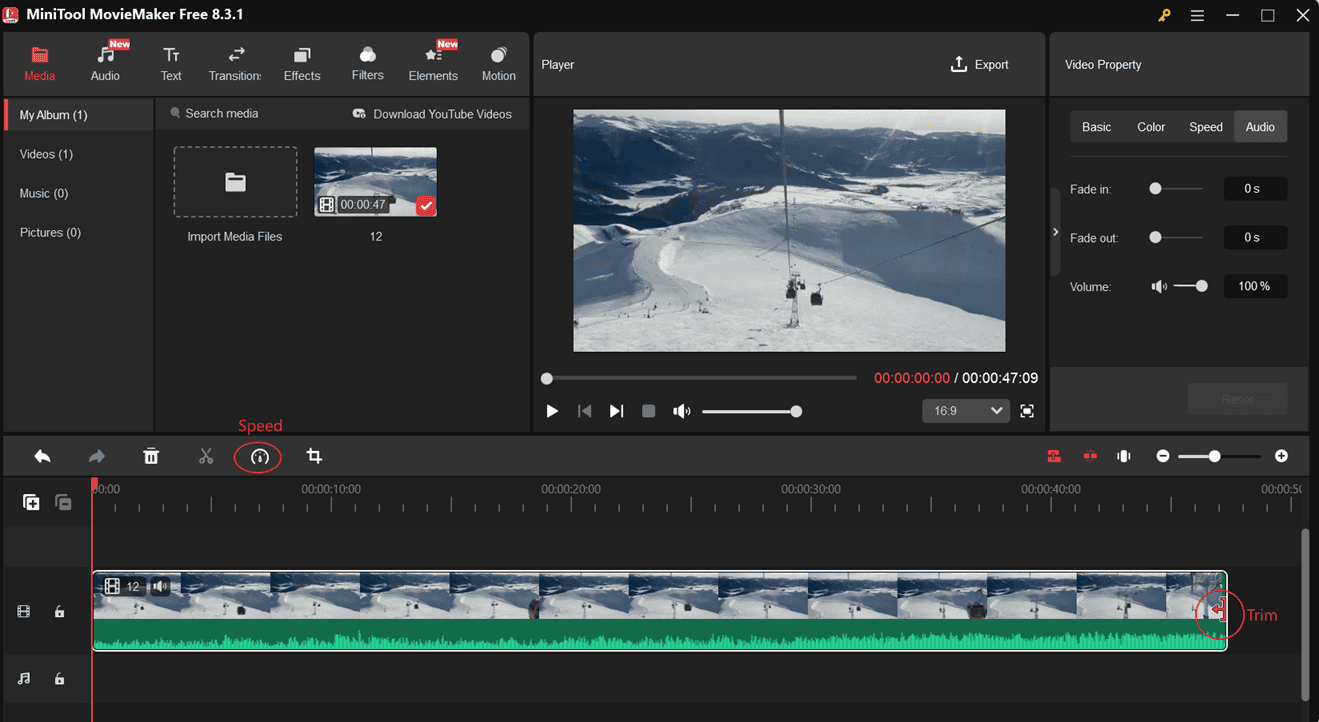Click the Export button

point(979,64)
